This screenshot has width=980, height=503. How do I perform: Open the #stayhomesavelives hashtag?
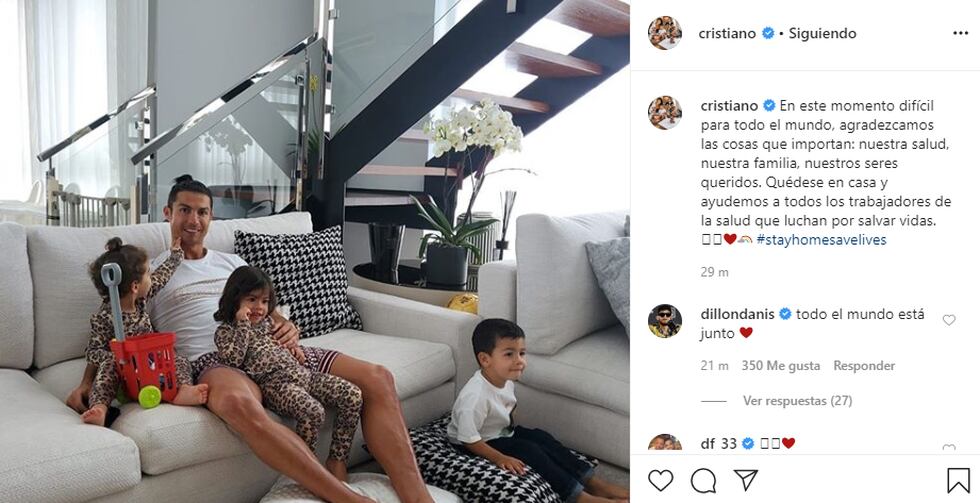pyautogui.click(x=821, y=239)
